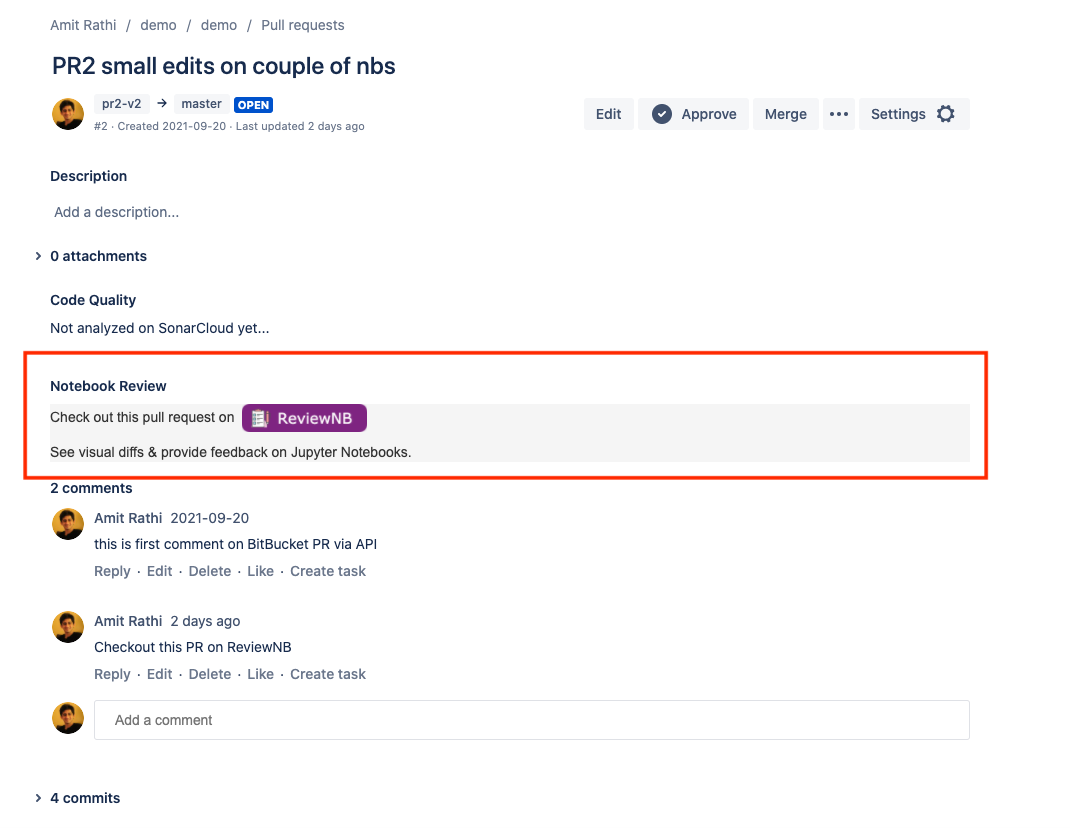Click the 2021-09-20 comment timestamp
Viewport: 1070px width, 828px height.
point(209,518)
